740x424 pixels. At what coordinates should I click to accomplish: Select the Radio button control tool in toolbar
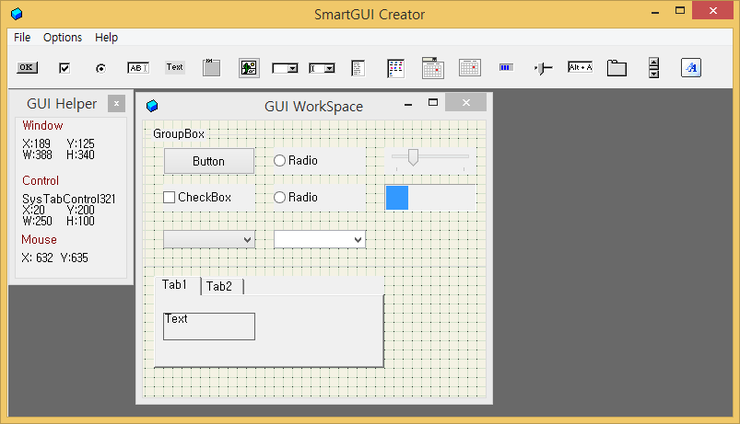(101, 68)
